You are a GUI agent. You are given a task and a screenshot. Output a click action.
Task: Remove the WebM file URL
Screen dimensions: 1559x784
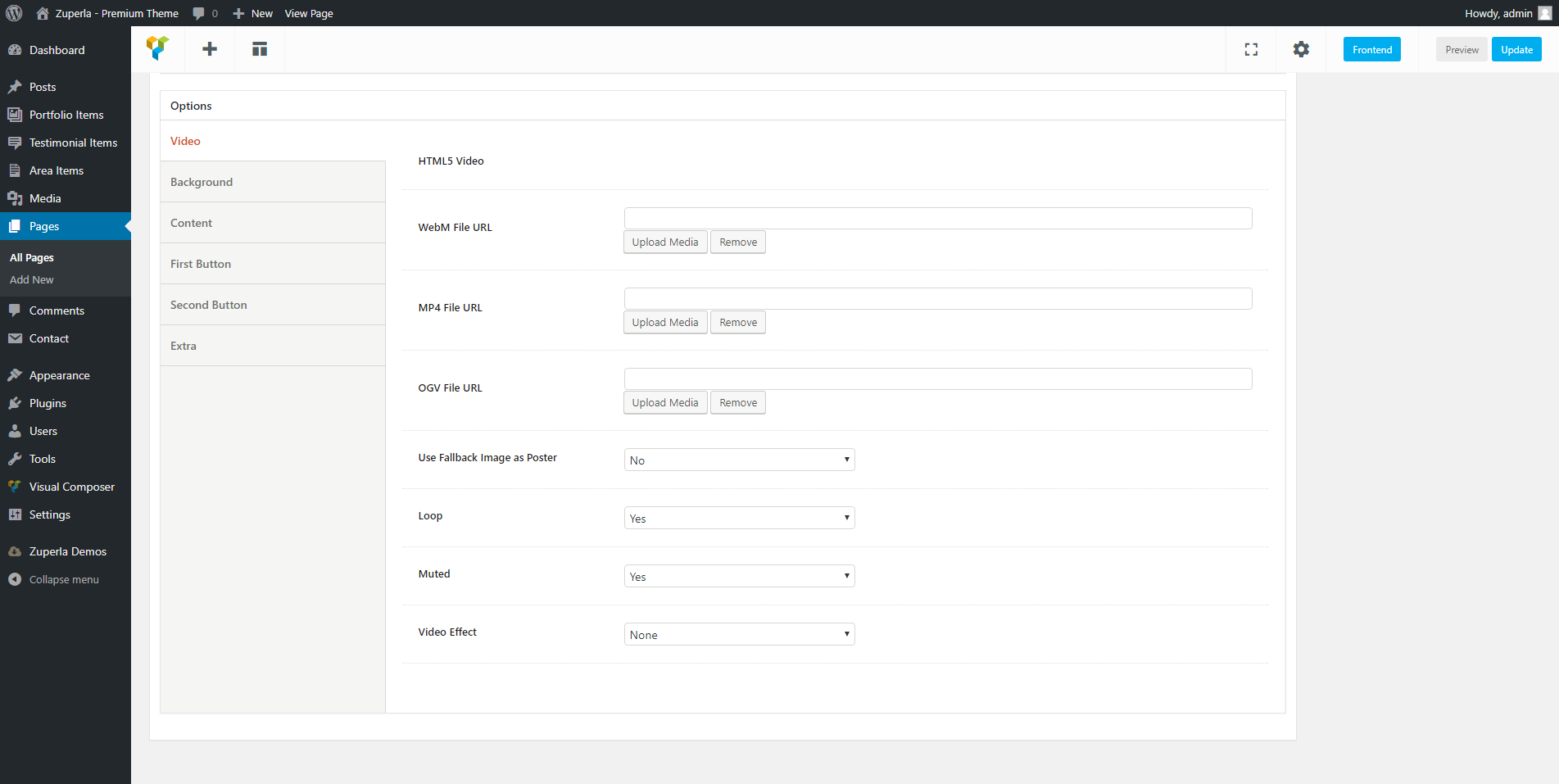738,242
